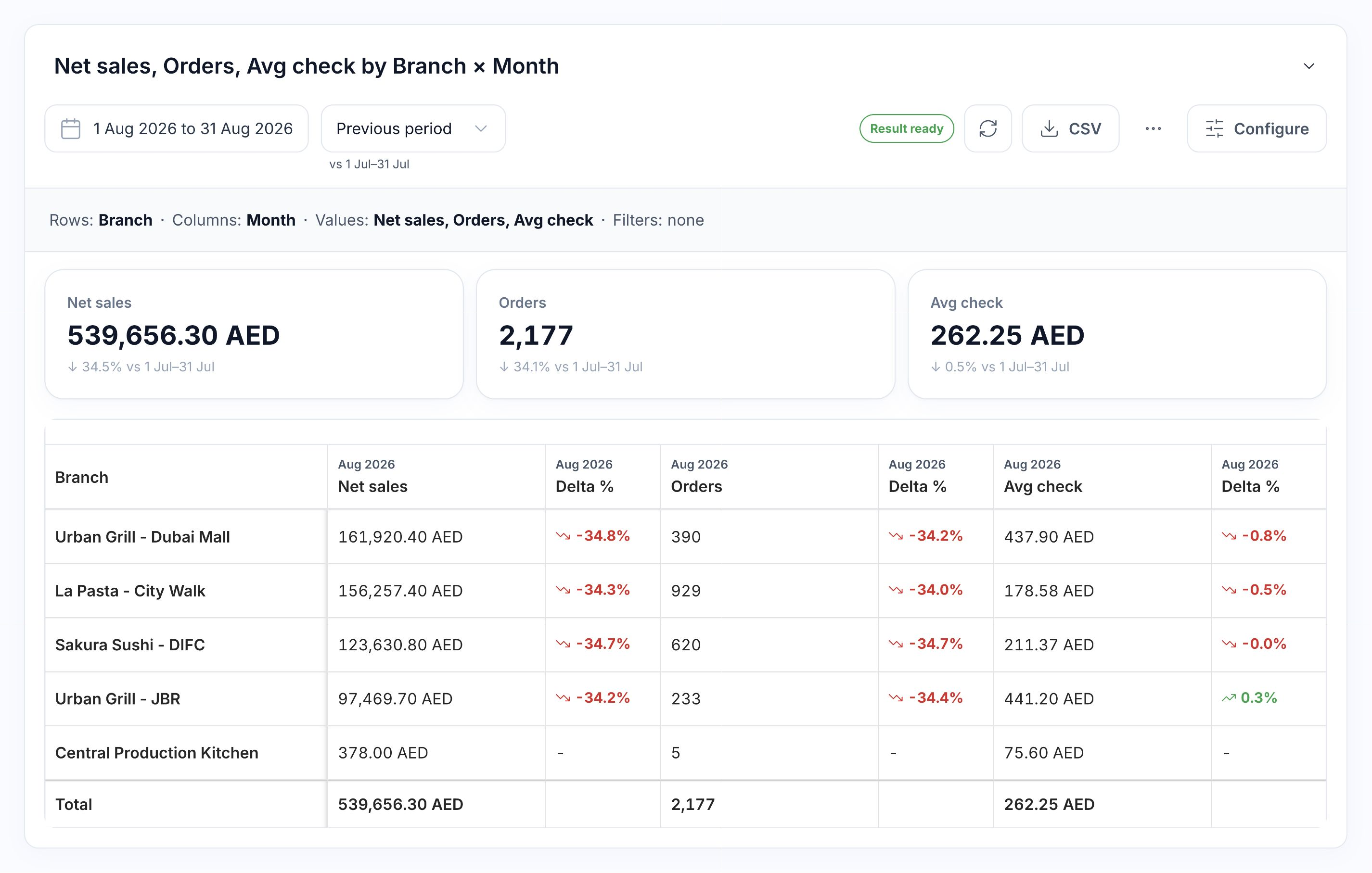Open the Previous period comparison dropdown
This screenshot has width=1372, height=873.
[x=413, y=129]
